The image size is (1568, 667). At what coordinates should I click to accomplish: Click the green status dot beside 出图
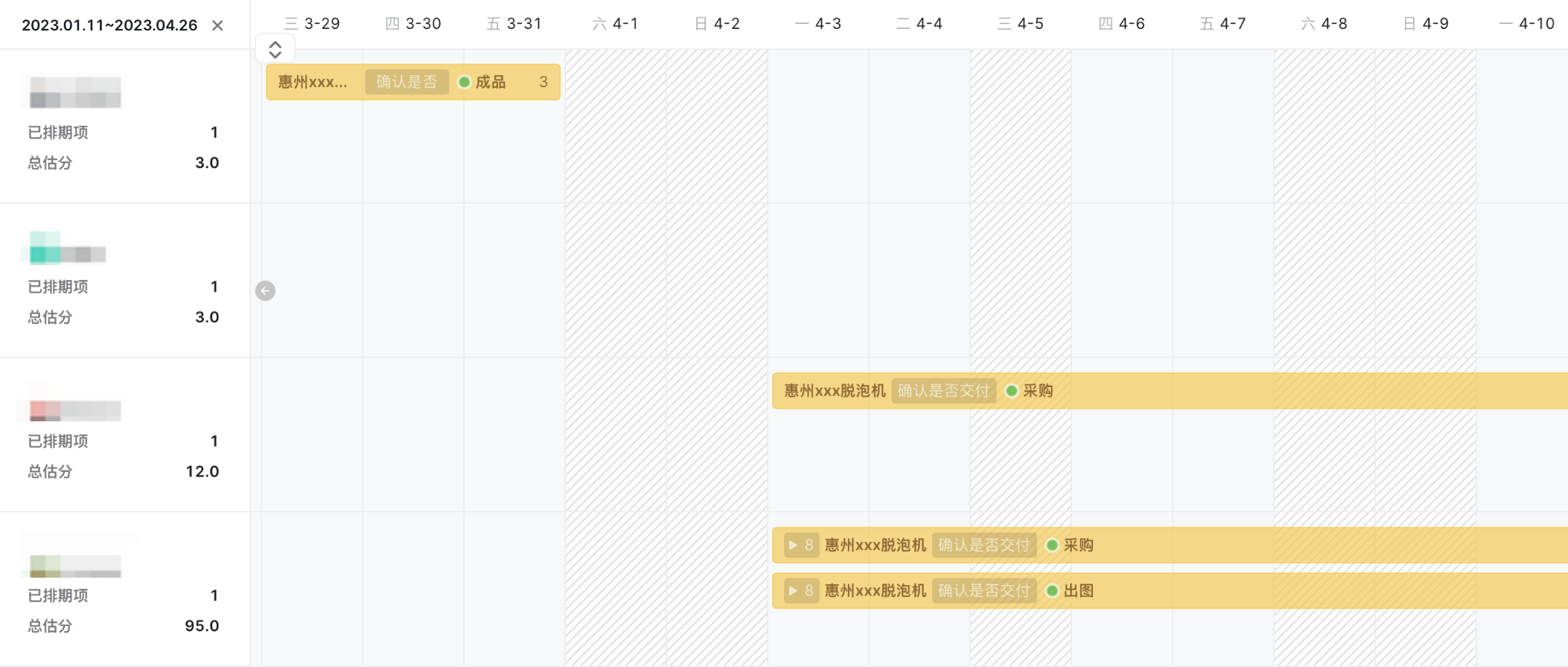tap(1052, 591)
